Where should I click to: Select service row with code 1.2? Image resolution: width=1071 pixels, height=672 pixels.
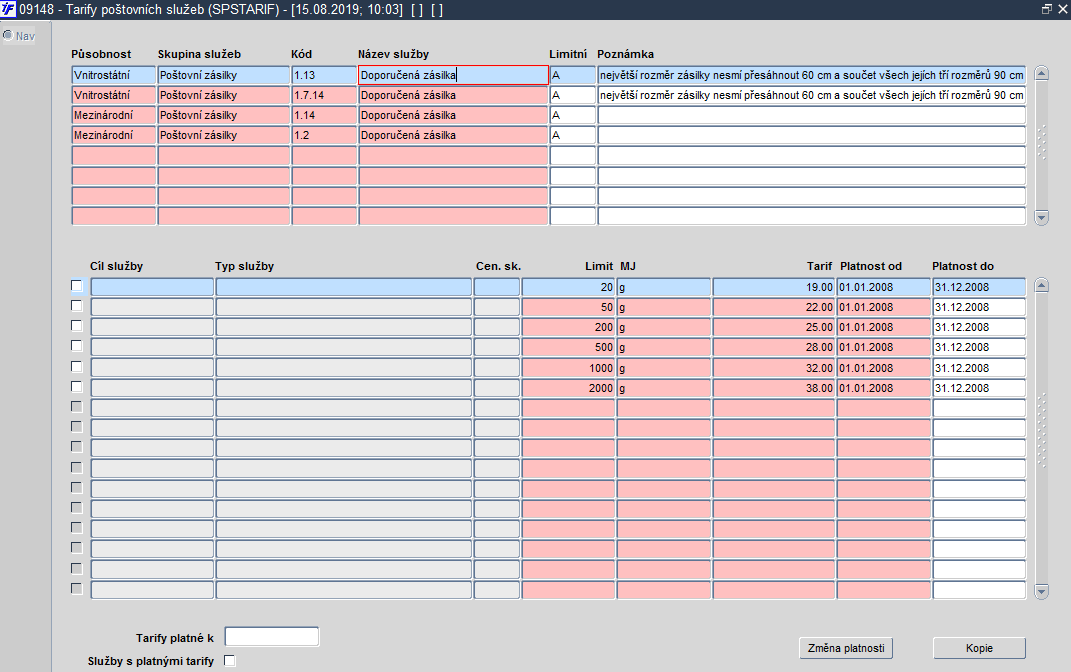(x=548, y=135)
